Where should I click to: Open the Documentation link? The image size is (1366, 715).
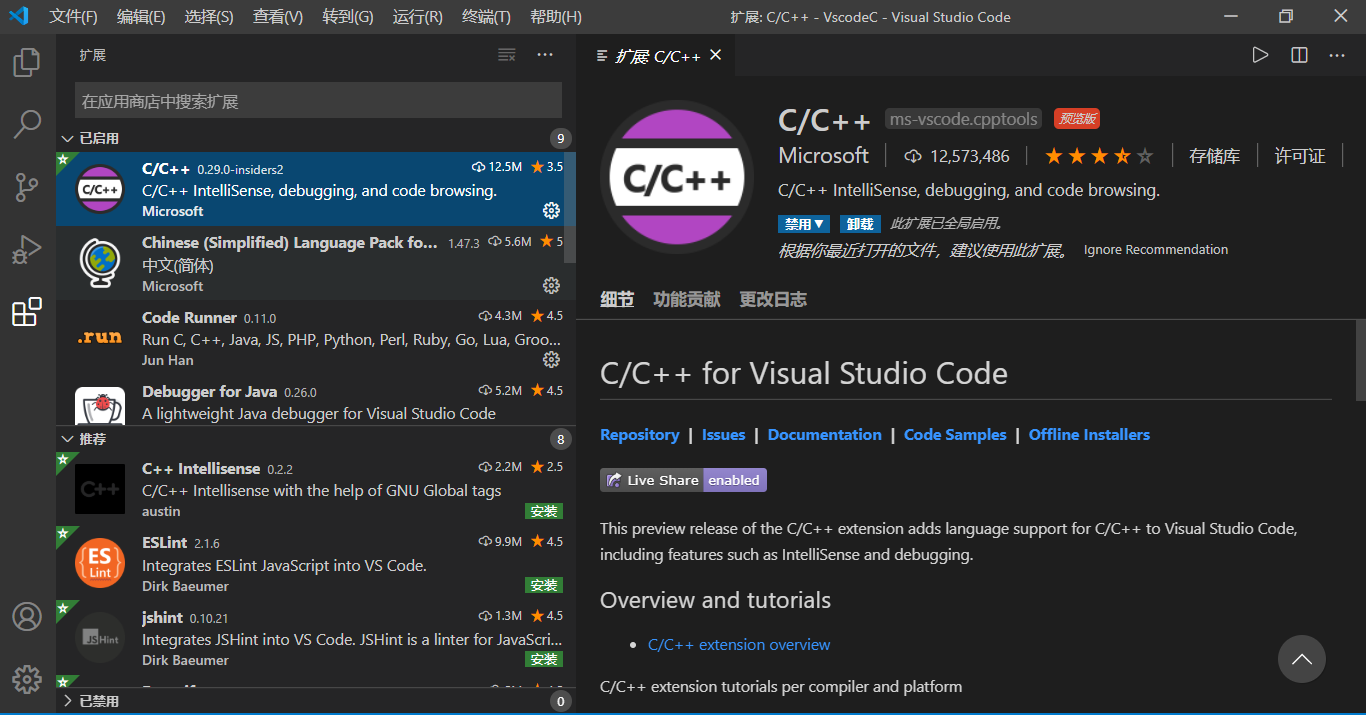pyautogui.click(x=825, y=434)
